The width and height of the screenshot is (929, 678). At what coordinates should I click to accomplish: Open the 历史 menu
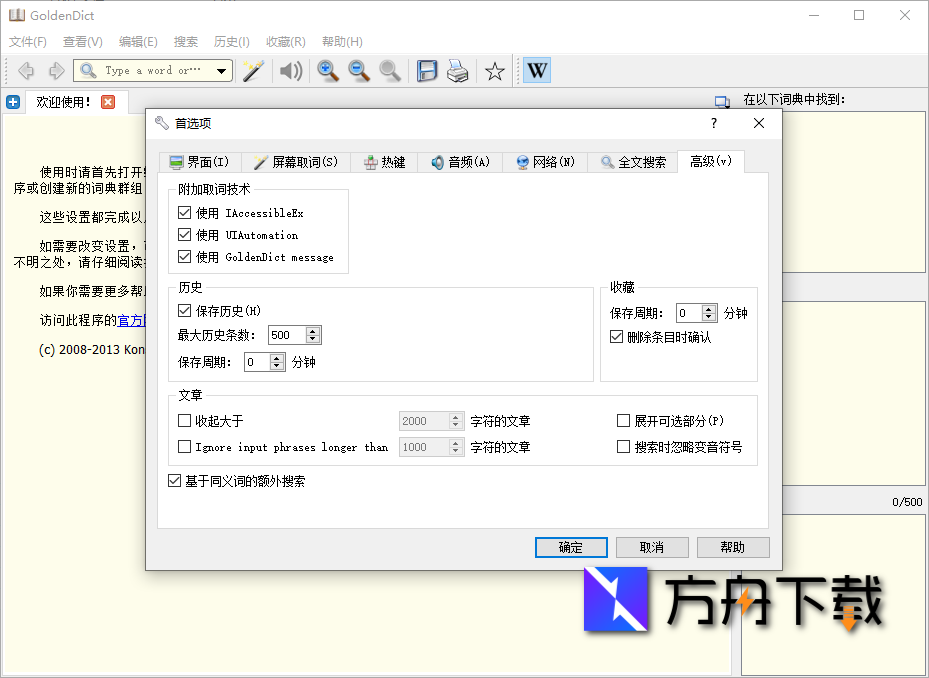230,41
